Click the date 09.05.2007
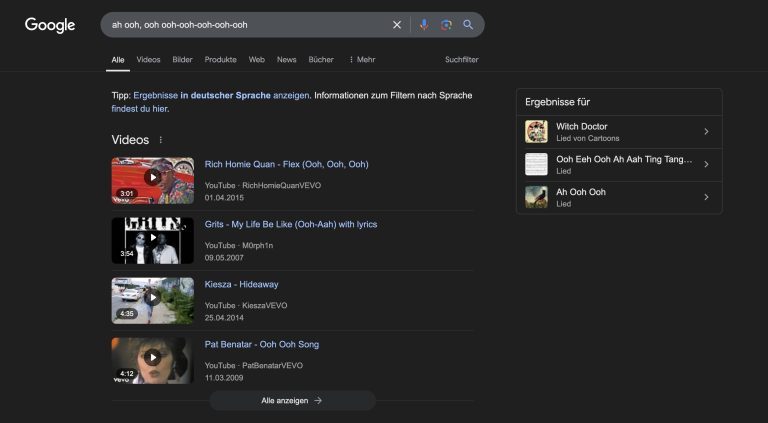 click(224, 258)
